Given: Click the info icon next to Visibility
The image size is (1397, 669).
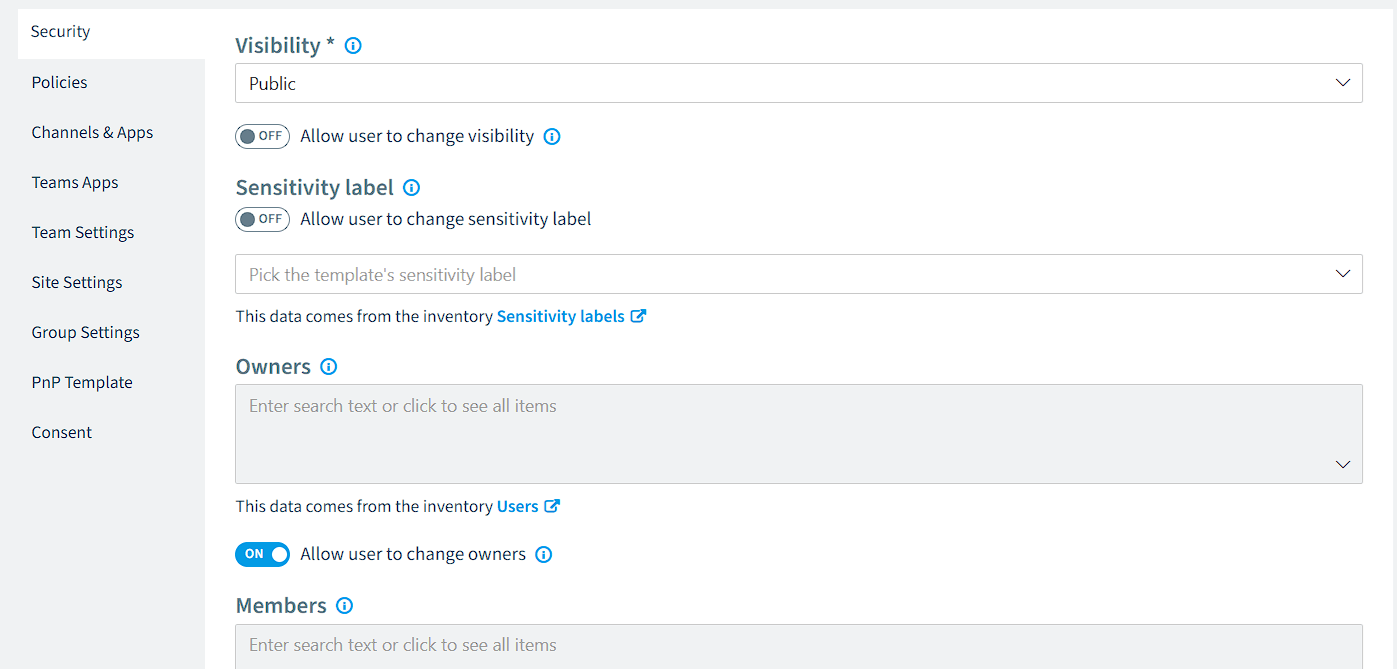Looking at the screenshot, I should click(352, 45).
